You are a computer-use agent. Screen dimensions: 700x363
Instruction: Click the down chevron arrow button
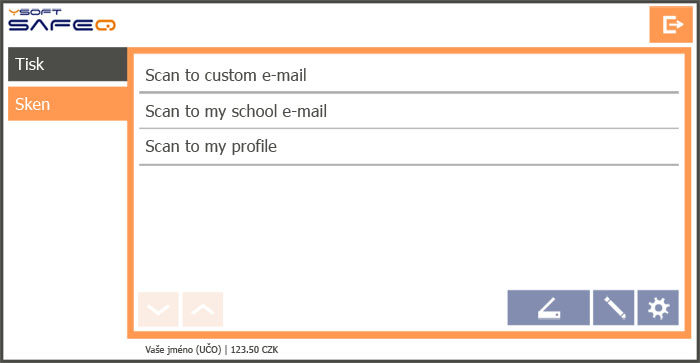pos(158,309)
